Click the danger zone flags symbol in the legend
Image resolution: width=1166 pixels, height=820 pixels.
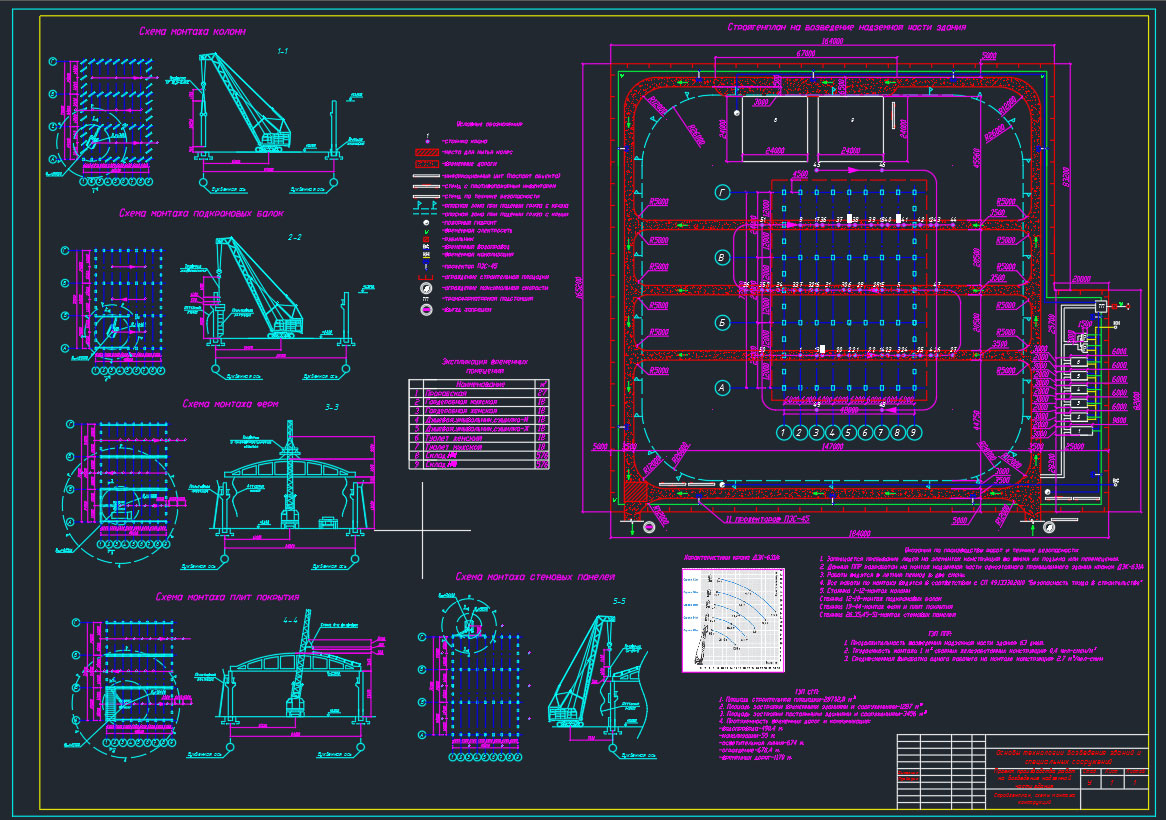[x=426, y=204]
